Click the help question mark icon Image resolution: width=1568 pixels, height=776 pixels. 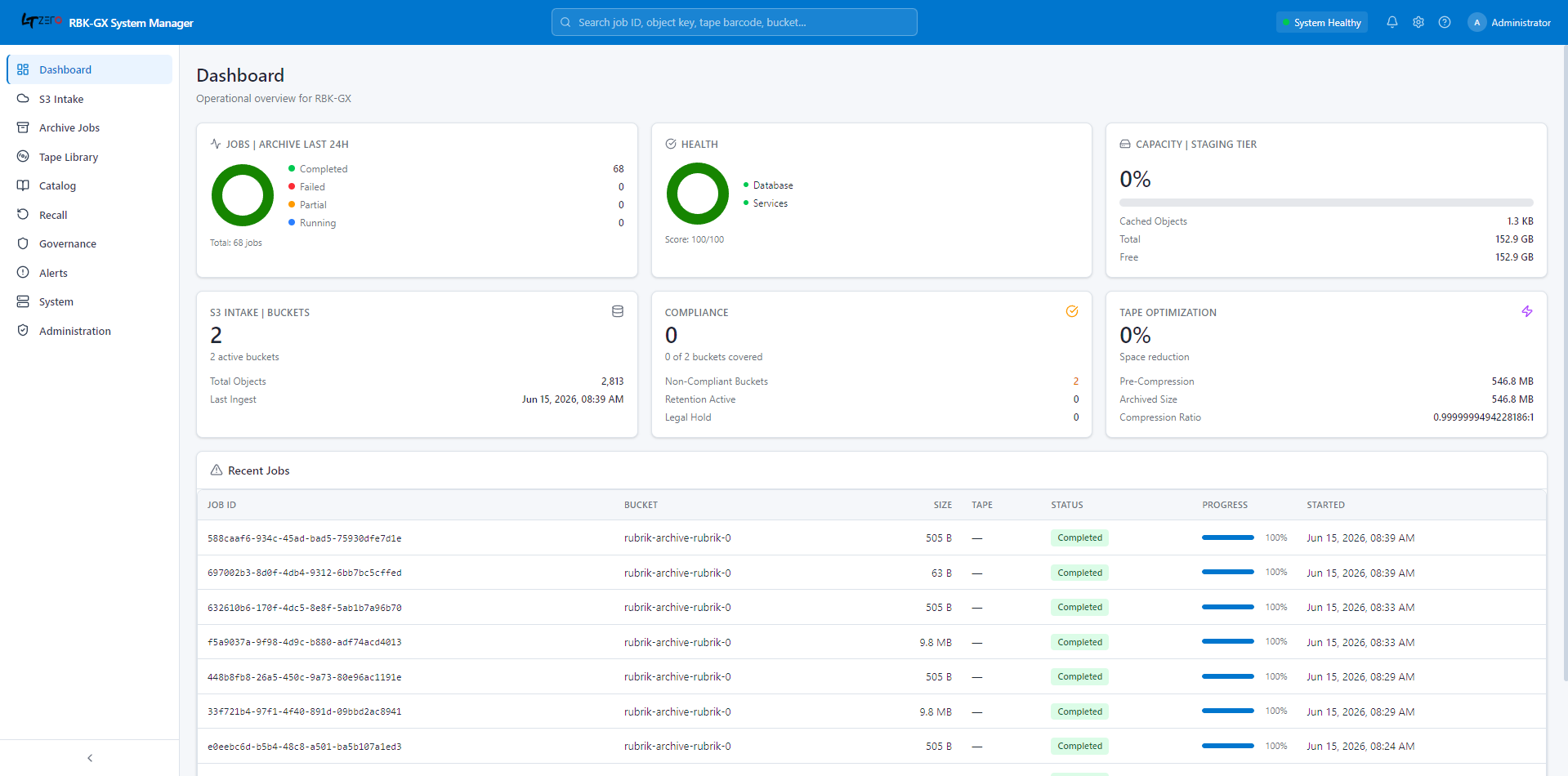(1445, 22)
